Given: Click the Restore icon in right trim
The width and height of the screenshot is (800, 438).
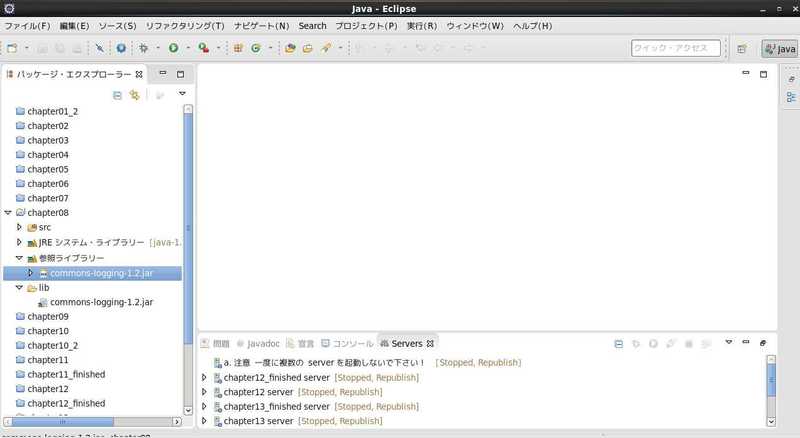Looking at the screenshot, I should (791, 79).
